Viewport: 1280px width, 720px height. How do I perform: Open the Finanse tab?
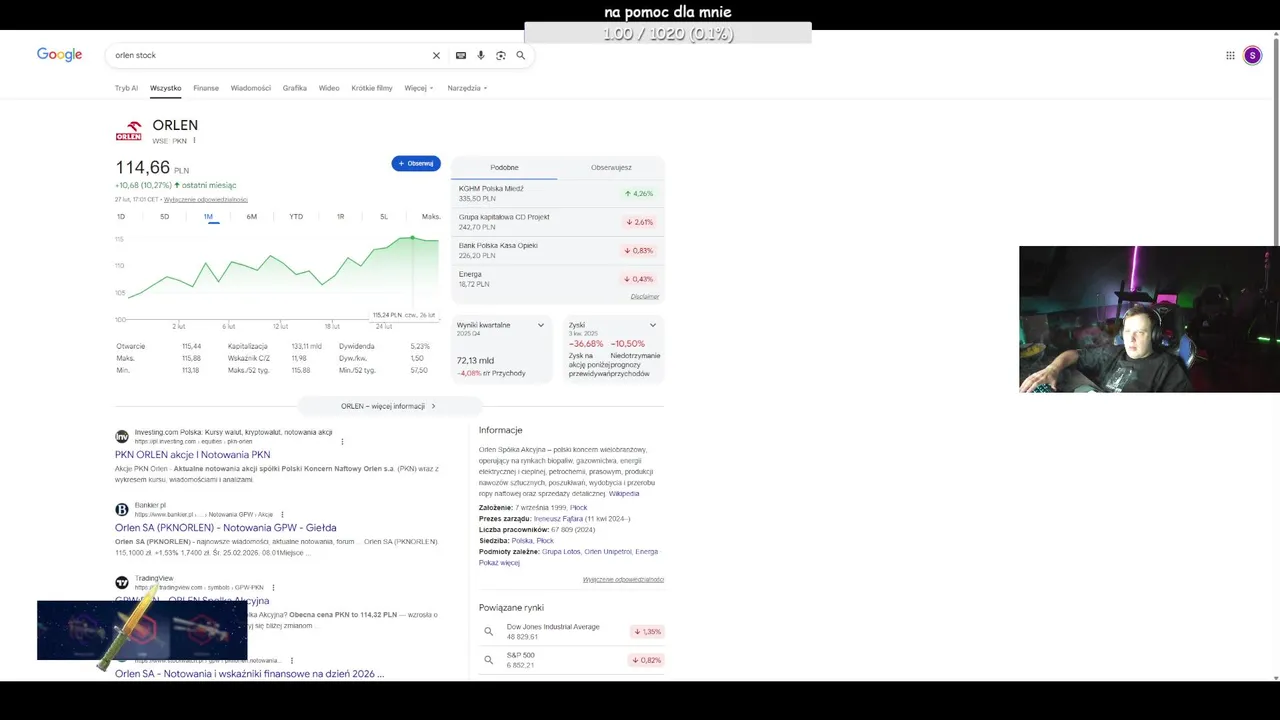(x=206, y=88)
